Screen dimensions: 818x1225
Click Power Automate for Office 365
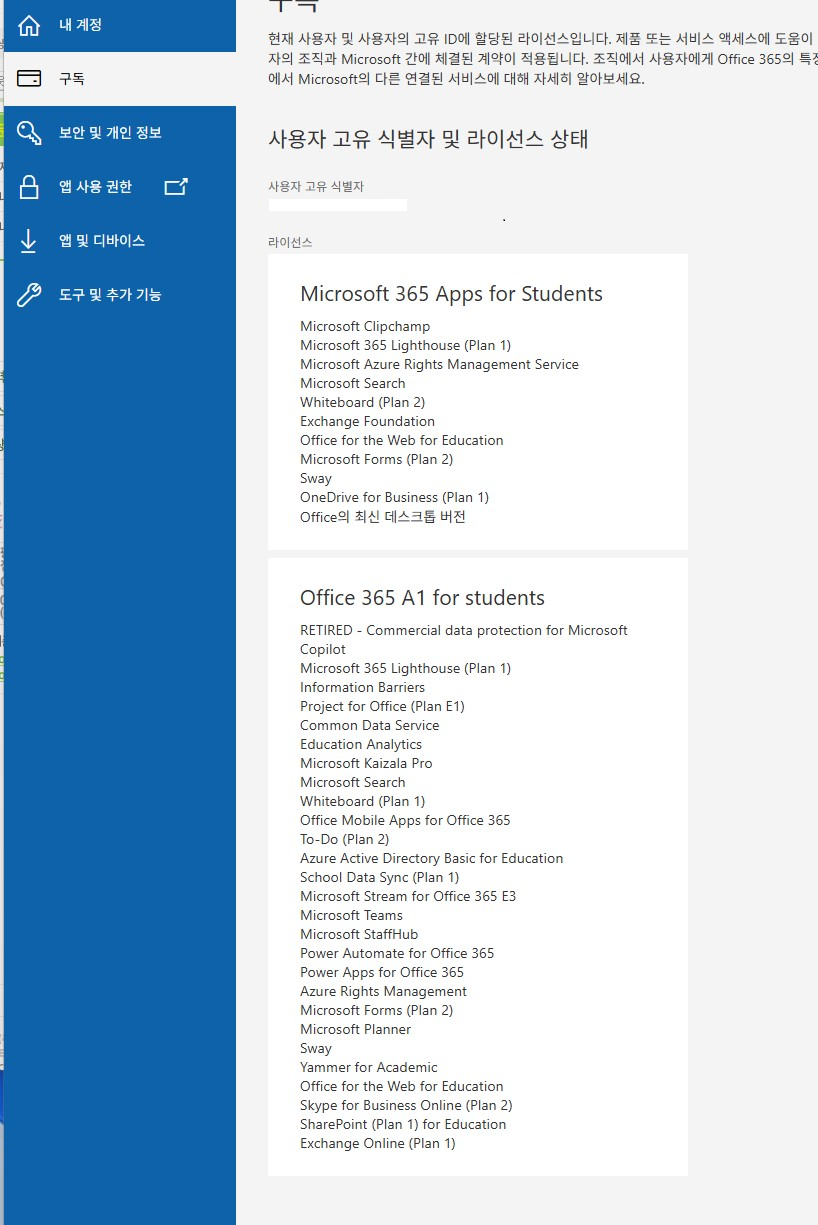pyautogui.click(x=397, y=953)
